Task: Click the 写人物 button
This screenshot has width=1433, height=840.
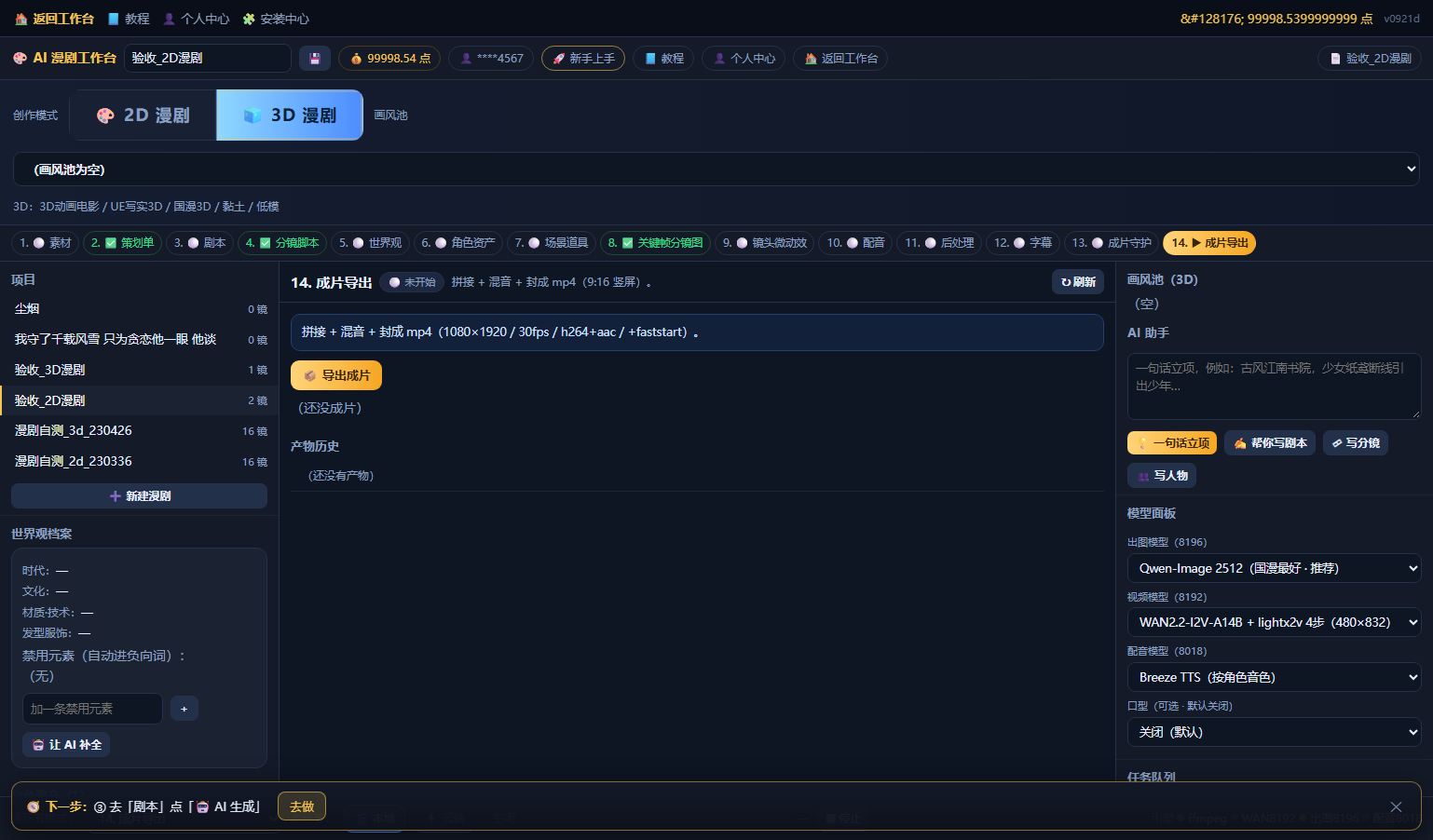Action: [x=1162, y=476]
